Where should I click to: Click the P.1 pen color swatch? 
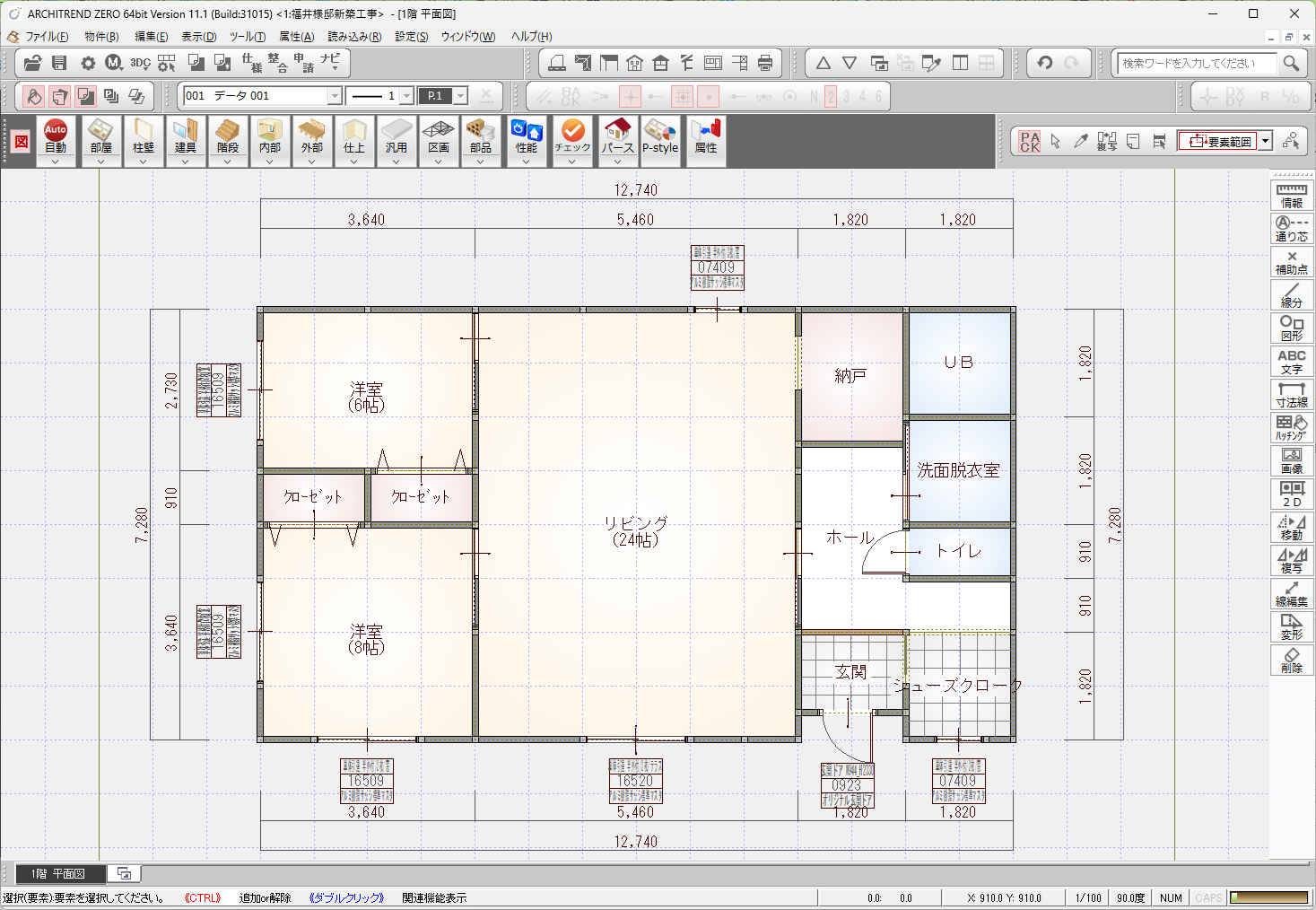[435, 96]
